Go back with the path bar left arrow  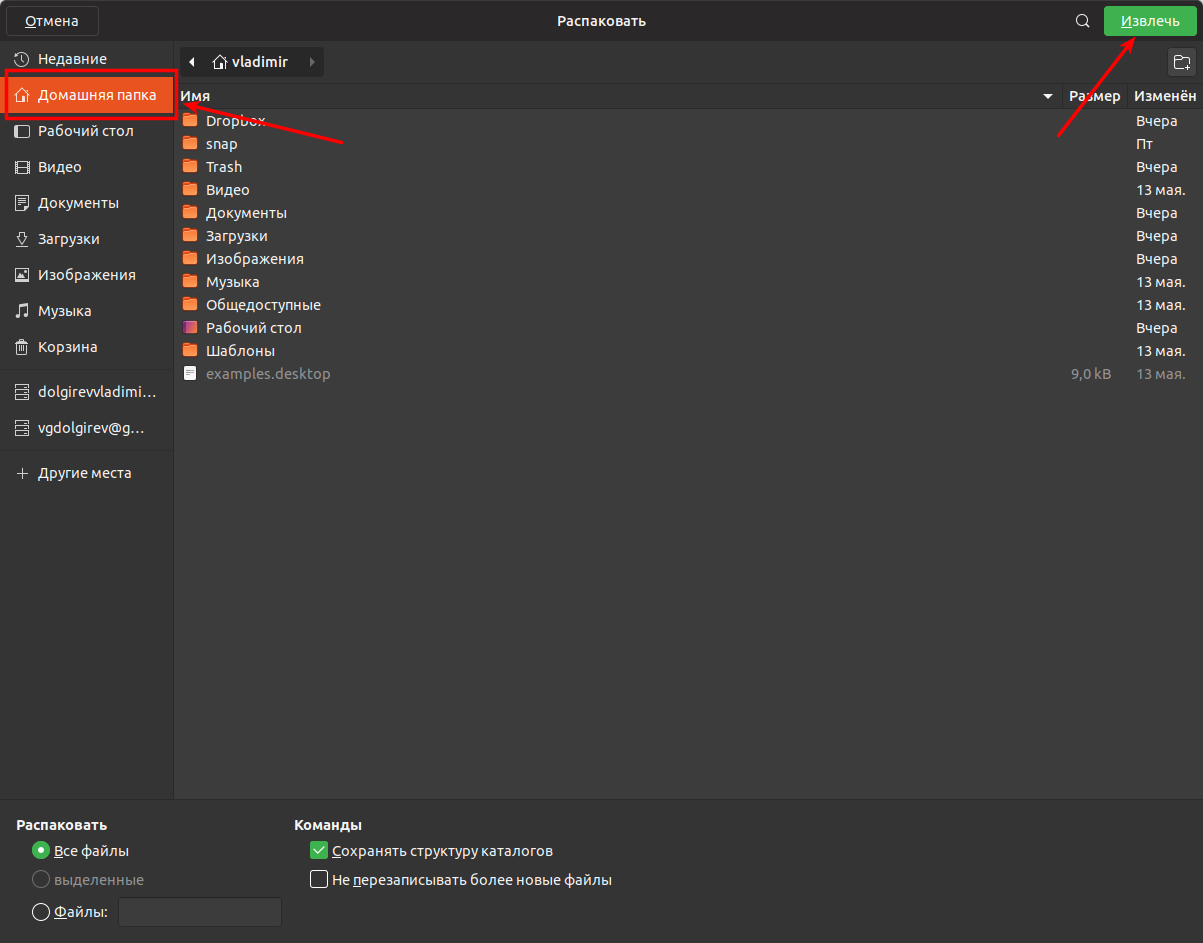tap(191, 62)
